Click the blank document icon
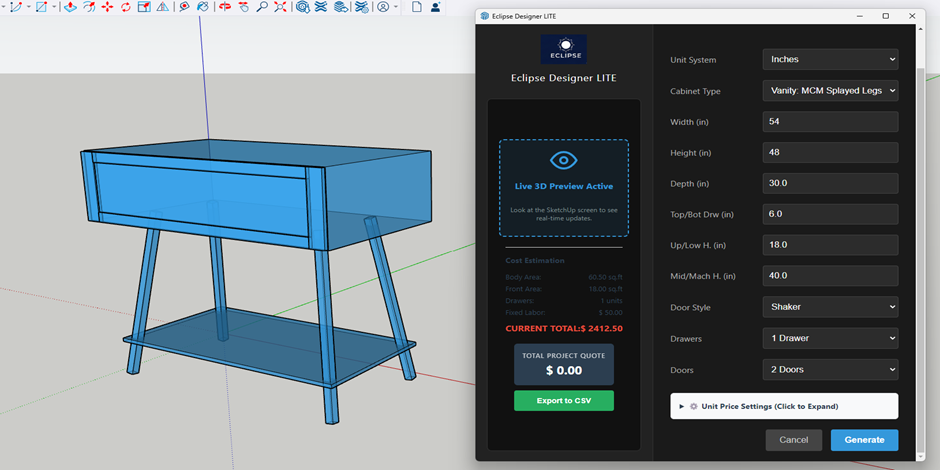 pyautogui.click(x=417, y=7)
